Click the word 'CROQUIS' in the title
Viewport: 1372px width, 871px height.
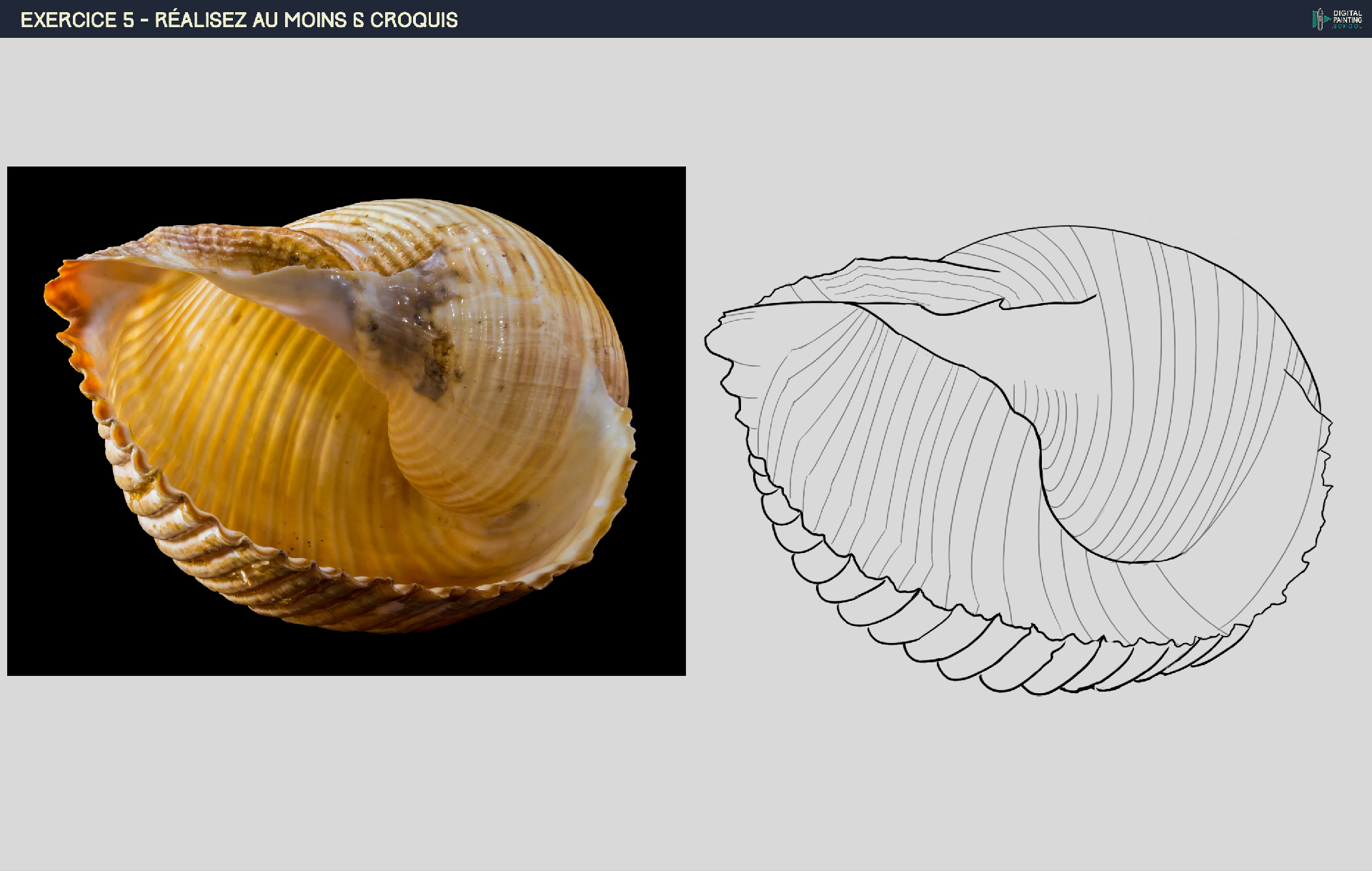[414, 20]
